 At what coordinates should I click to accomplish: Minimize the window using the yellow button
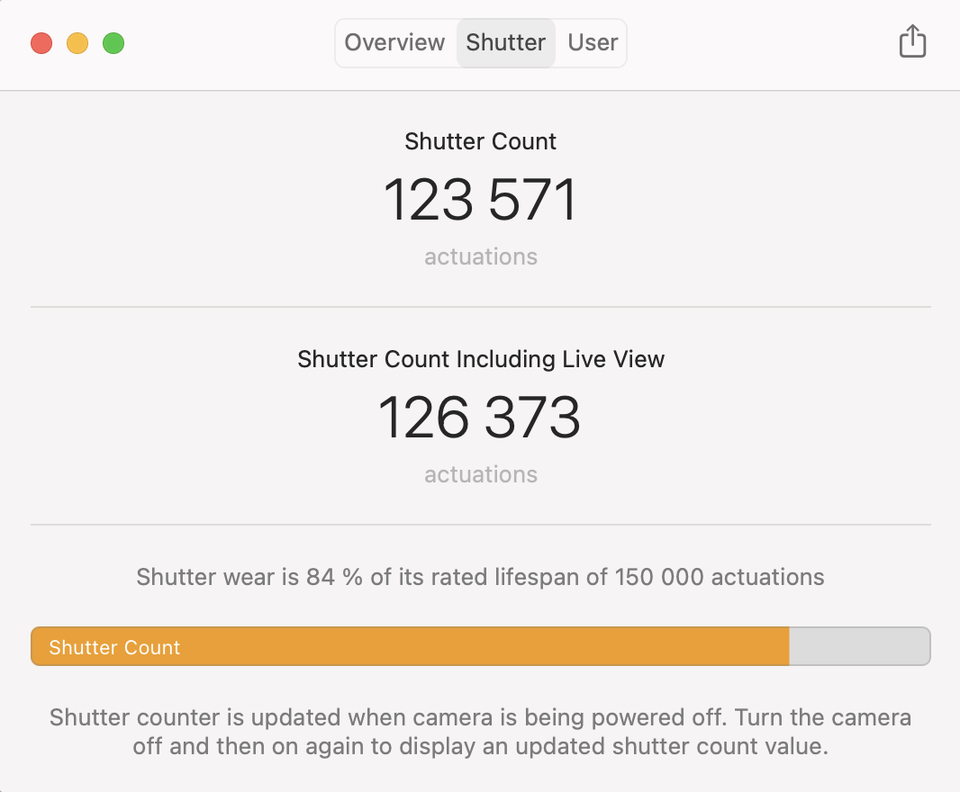click(77, 43)
